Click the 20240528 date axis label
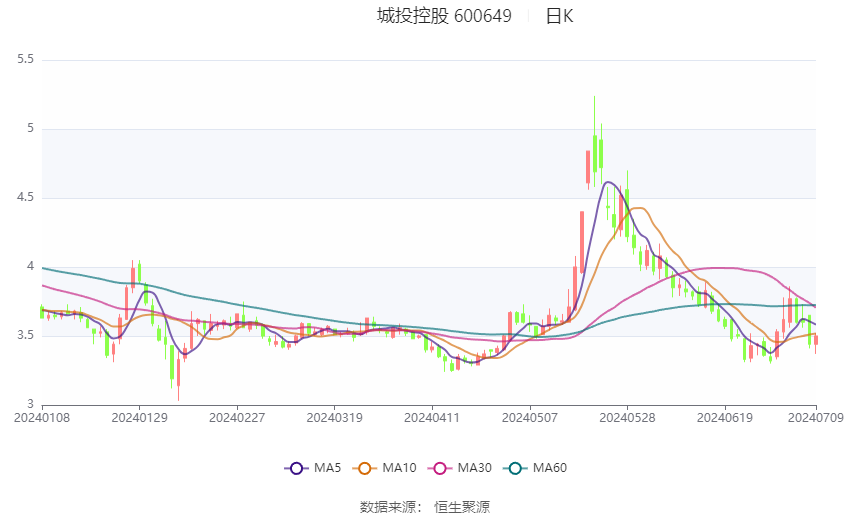This screenshot has height=517, width=850. [627, 418]
